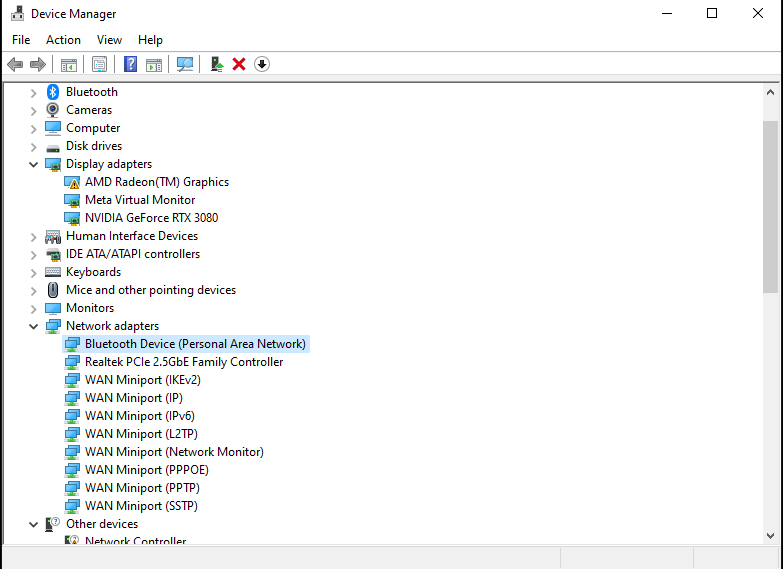Select WAN Miniport (IP)
Viewport: 783px width, 569px height.
(134, 398)
